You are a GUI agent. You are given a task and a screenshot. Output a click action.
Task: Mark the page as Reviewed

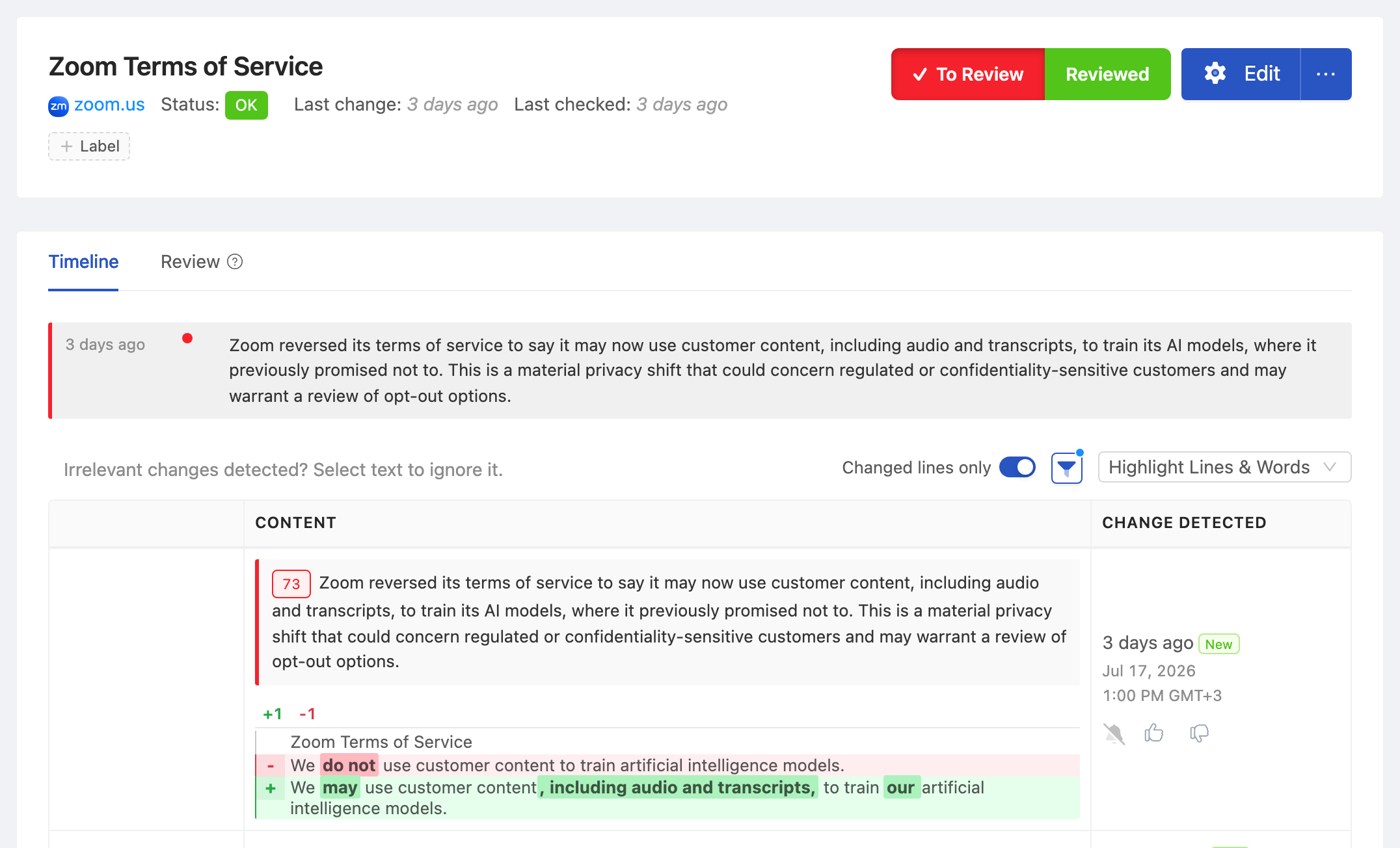pos(1107,74)
